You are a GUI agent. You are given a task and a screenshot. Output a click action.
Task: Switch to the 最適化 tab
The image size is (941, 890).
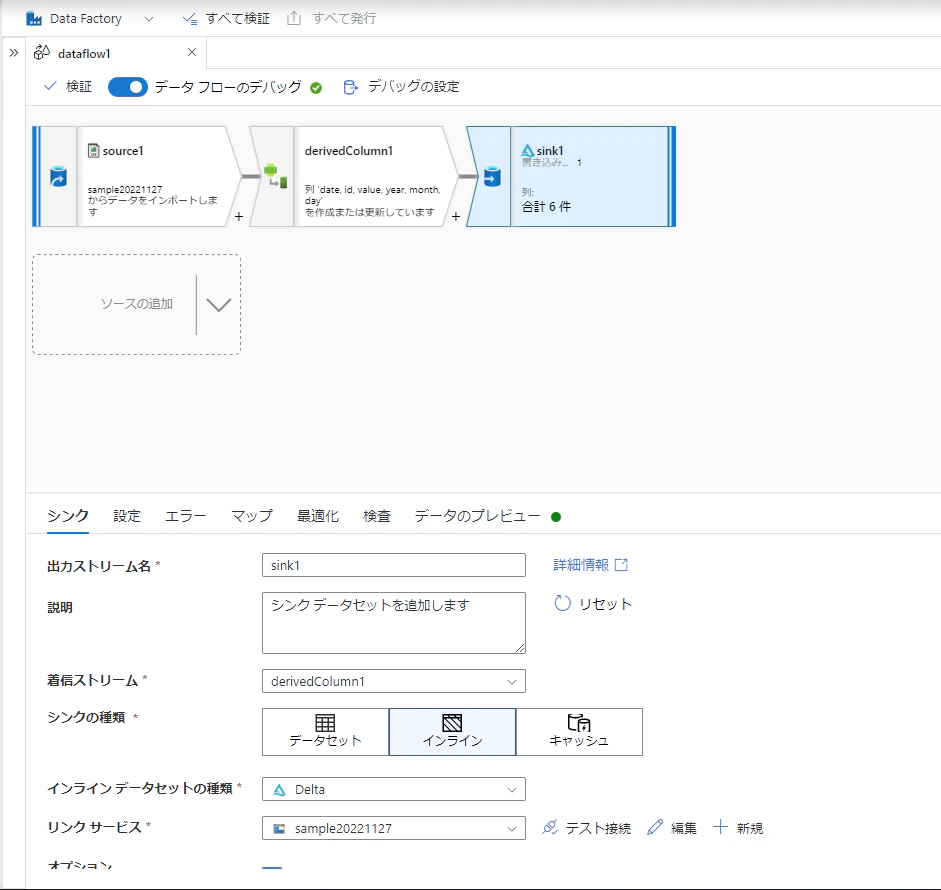[x=318, y=516]
